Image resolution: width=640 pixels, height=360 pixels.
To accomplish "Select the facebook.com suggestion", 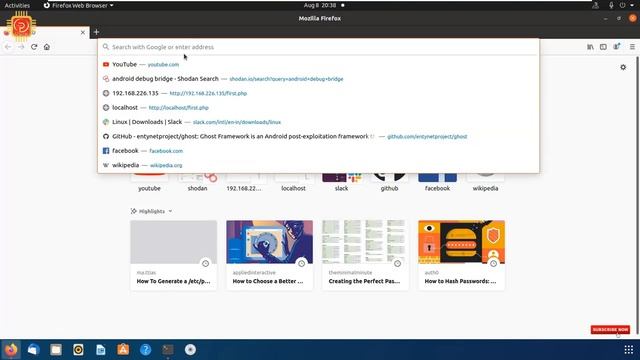I will coord(318,151).
